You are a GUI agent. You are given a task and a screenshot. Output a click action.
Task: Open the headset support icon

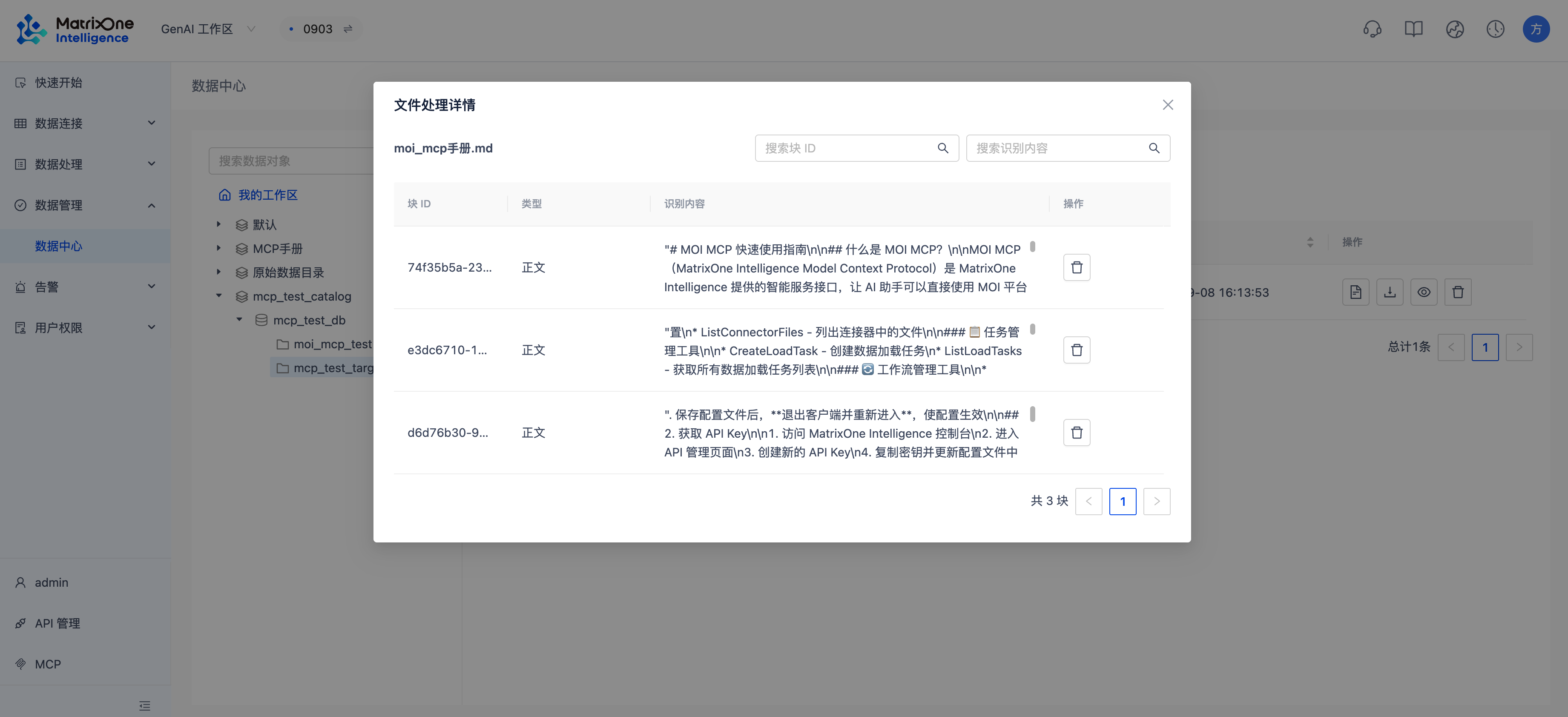click(x=1373, y=29)
